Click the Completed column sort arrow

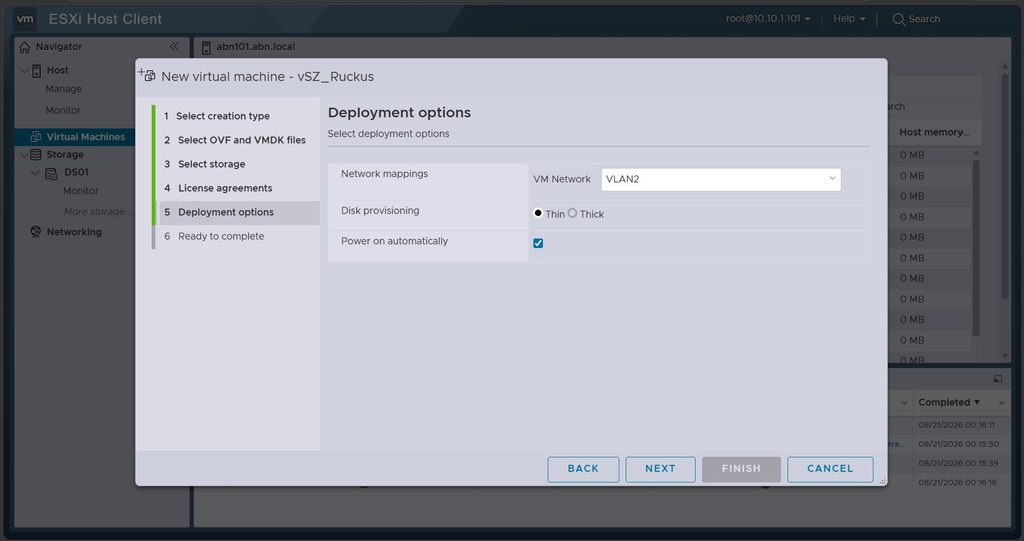point(977,402)
